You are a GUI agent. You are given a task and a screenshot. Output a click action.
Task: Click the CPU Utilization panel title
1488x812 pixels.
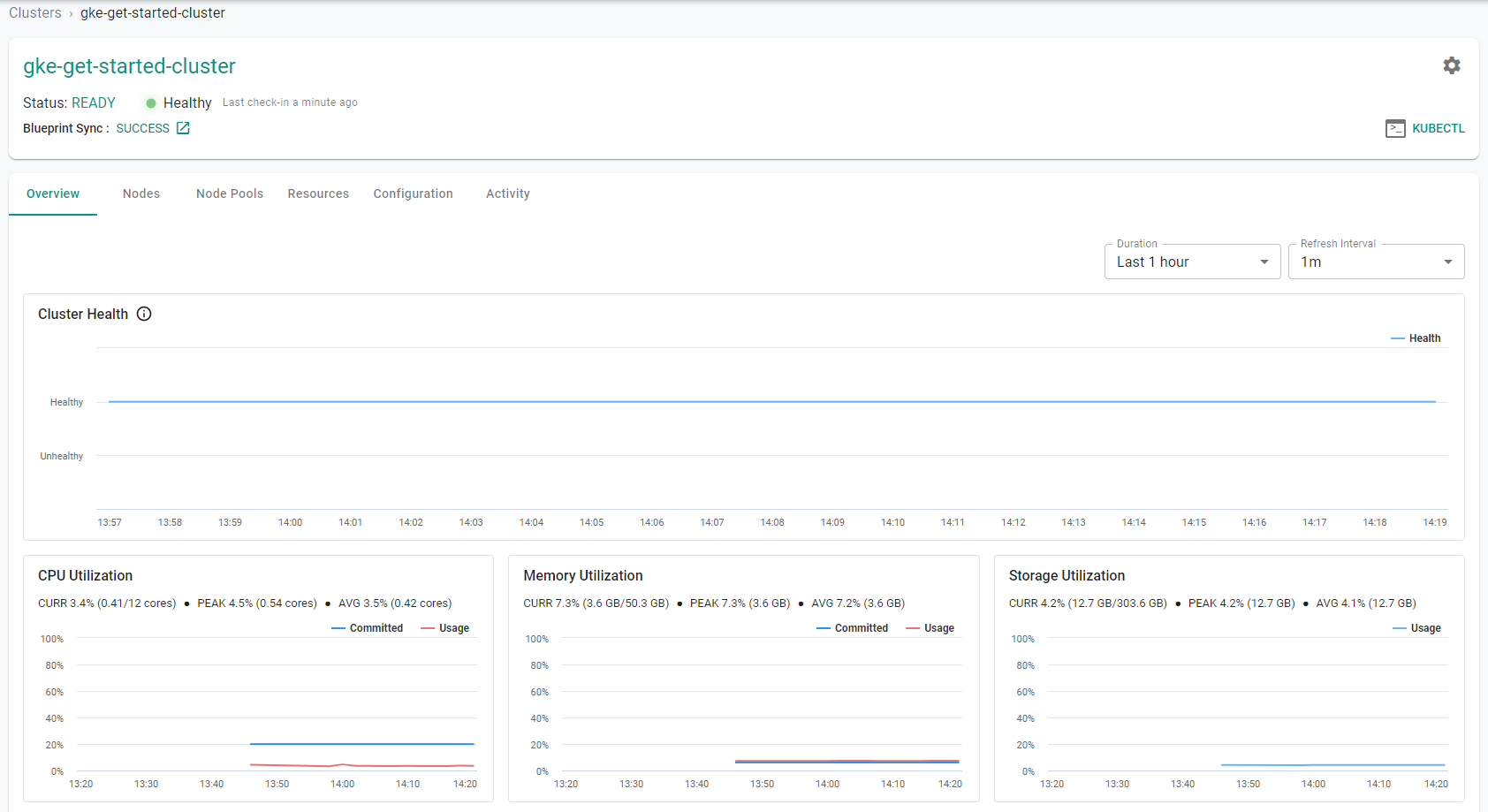[x=85, y=576]
